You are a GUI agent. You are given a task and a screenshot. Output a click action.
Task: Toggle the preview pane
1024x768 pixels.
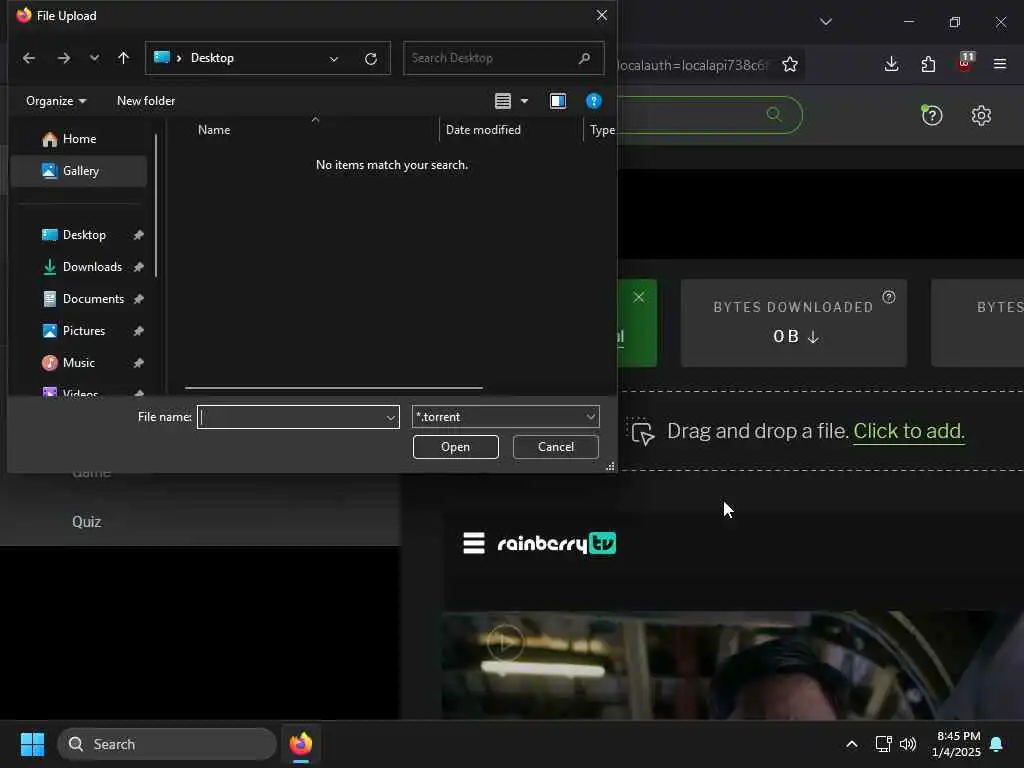558,101
